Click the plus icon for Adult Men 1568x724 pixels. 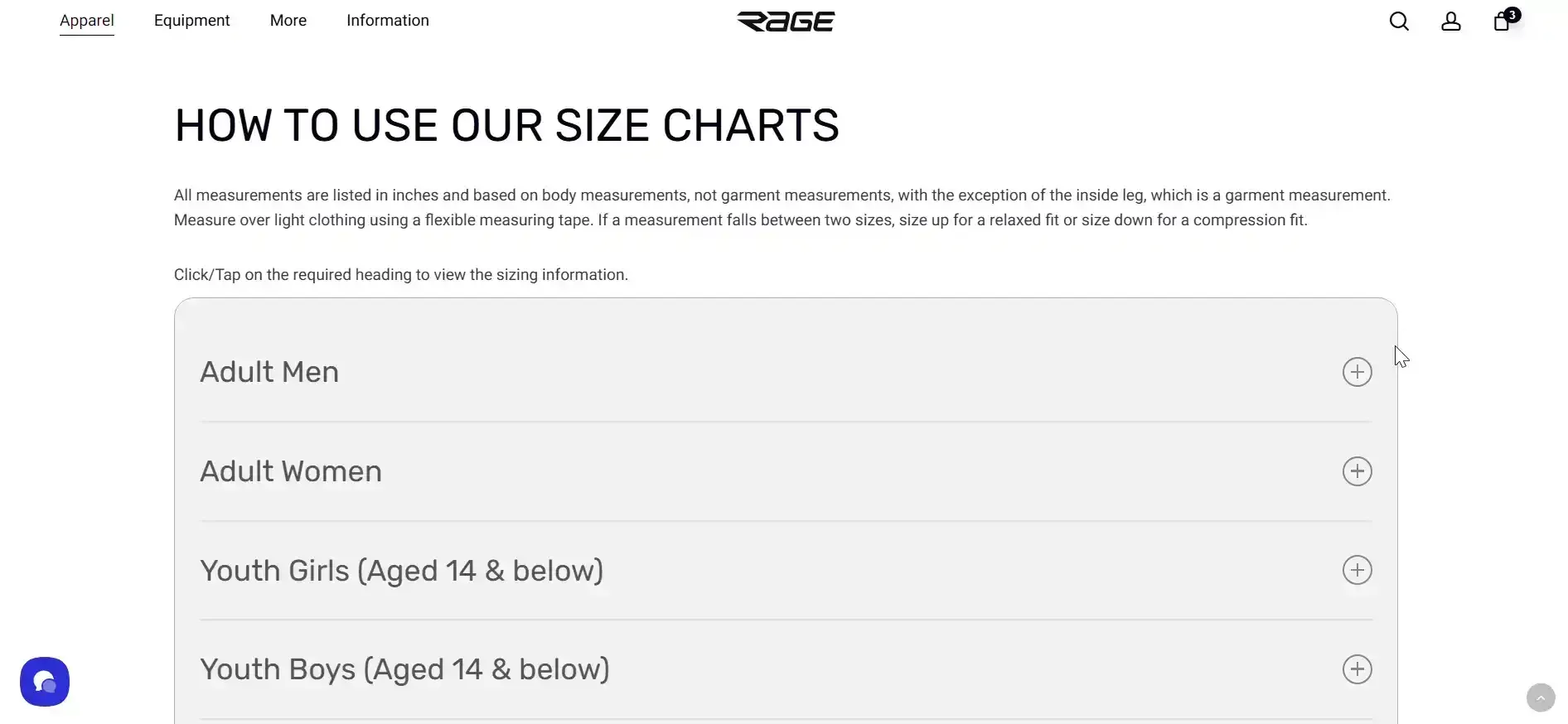point(1357,372)
